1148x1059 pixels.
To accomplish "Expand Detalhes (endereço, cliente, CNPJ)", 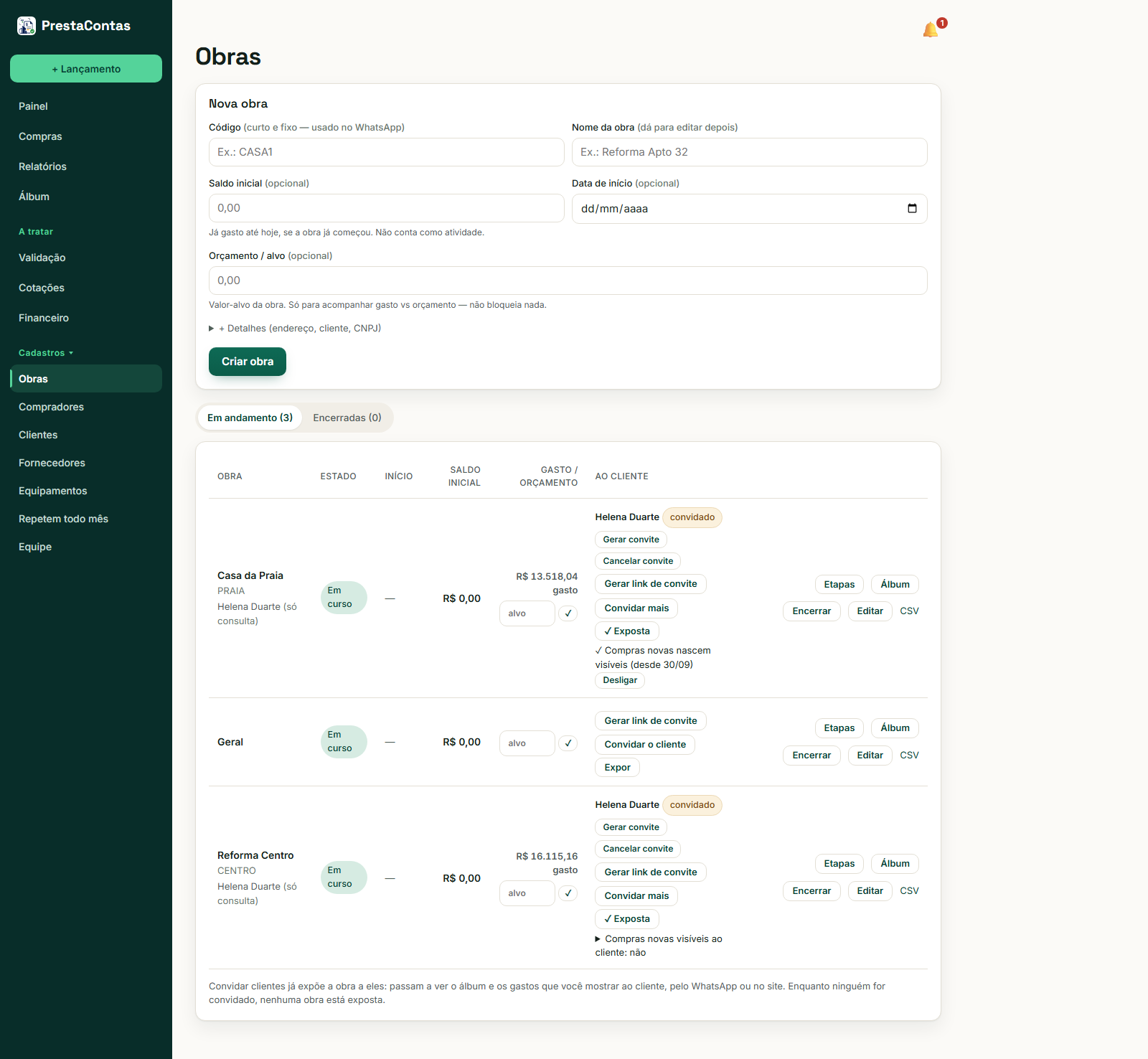I will [x=295, y=329].
